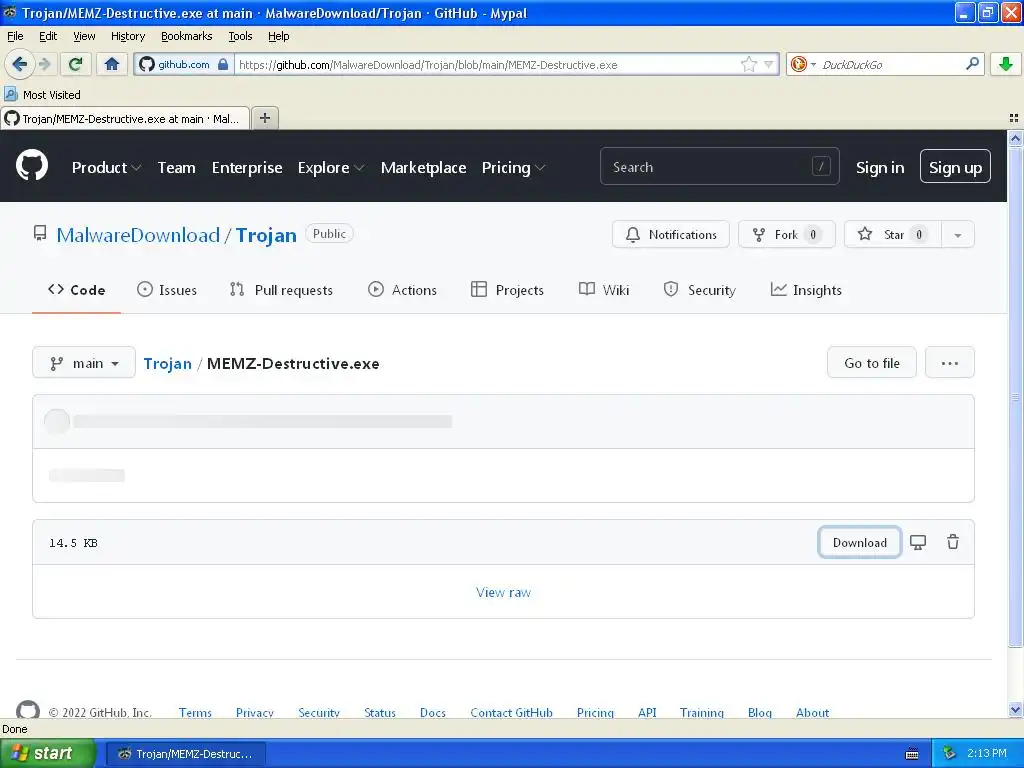This screenshot has height=768, width=1024.
Task: Open the Trojan repository name link
Action: click(x=266, y=235)
